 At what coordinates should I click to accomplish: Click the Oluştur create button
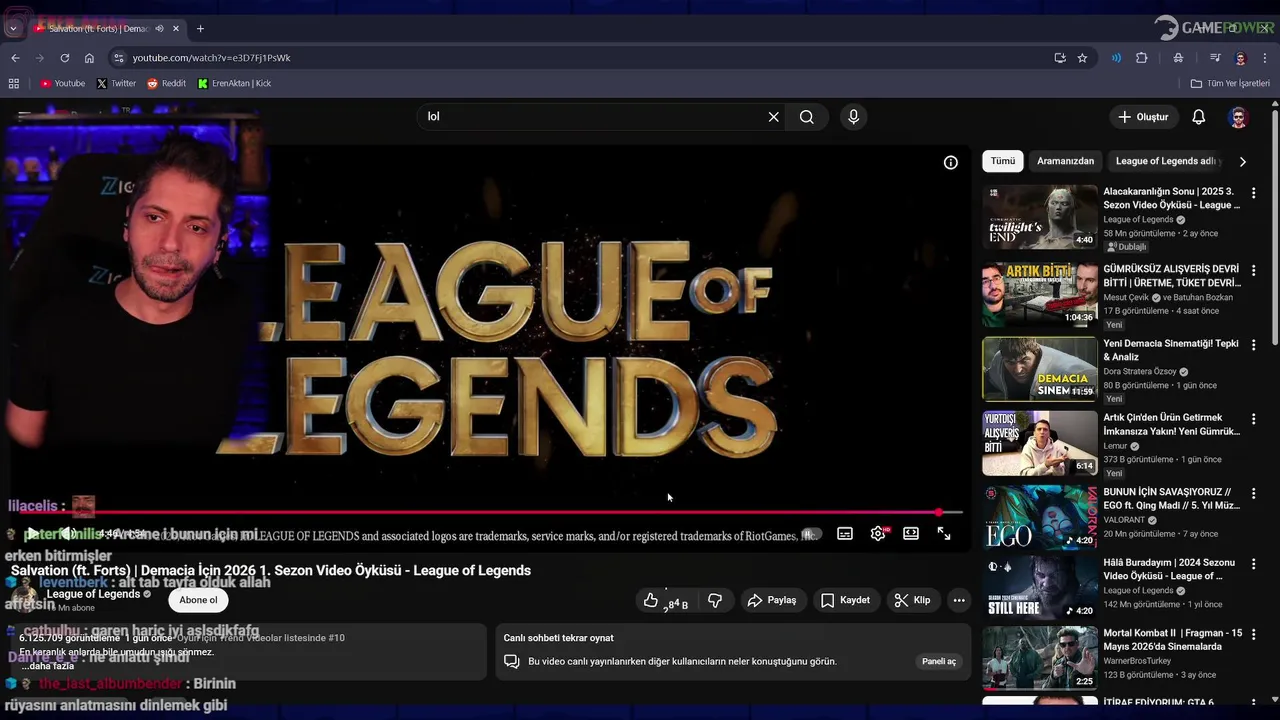[1143, 117]
